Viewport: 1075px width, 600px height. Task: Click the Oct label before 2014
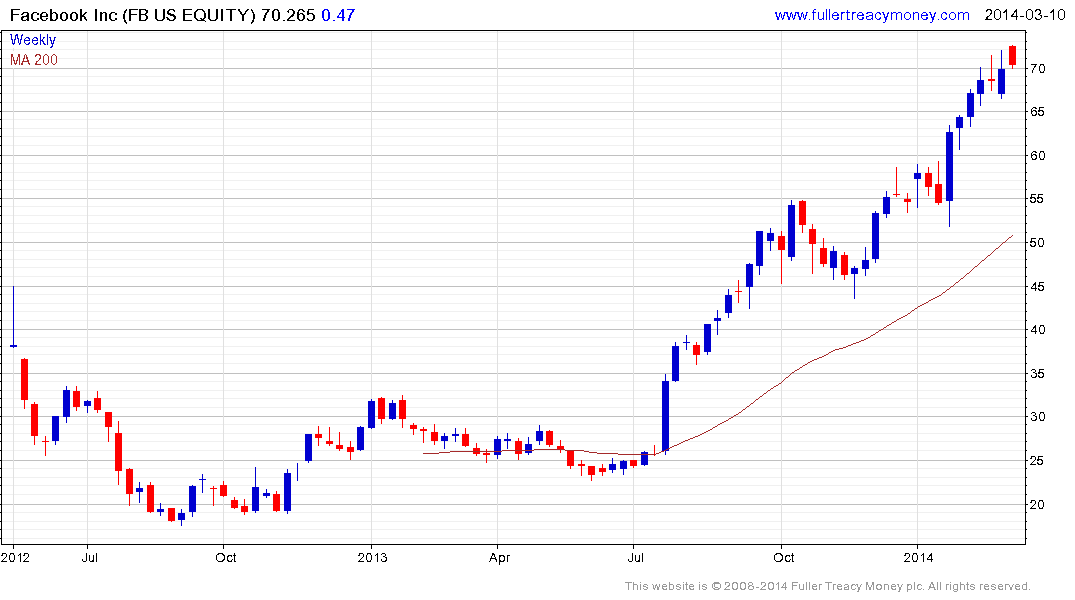pos(784,557)
